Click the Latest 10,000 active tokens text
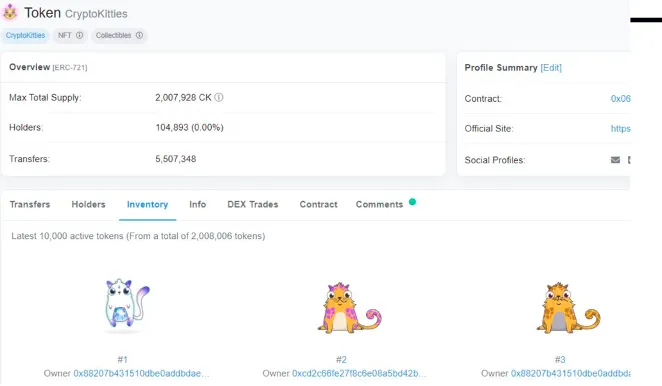This screenshot has width=662, height=386. (138, 236)
